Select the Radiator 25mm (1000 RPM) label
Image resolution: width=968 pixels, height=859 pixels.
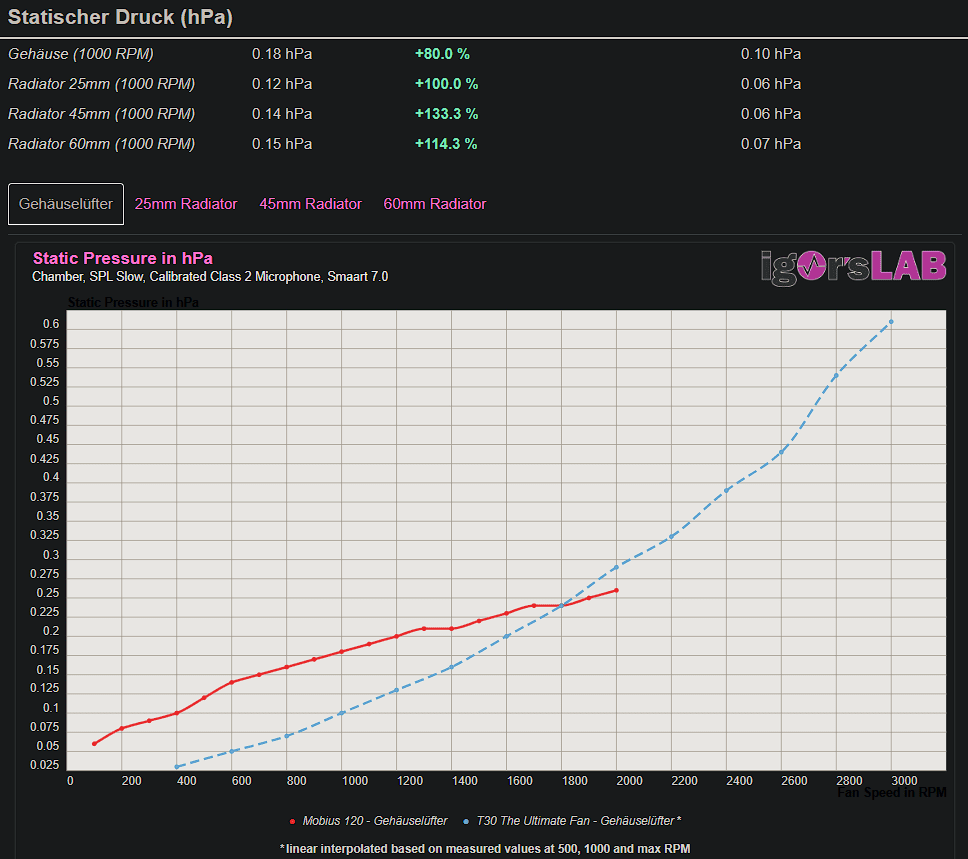click(x=101, y=84)
